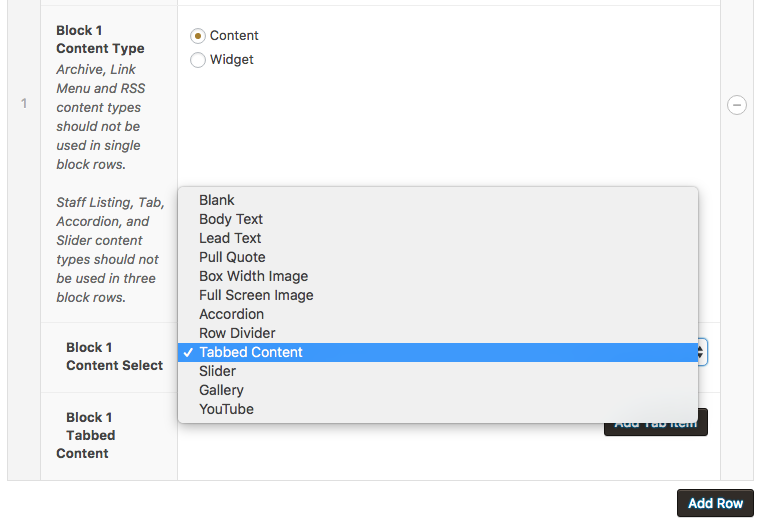Select YouTube content option
Viewport: 759px width, 520px height.
[438, 409]
